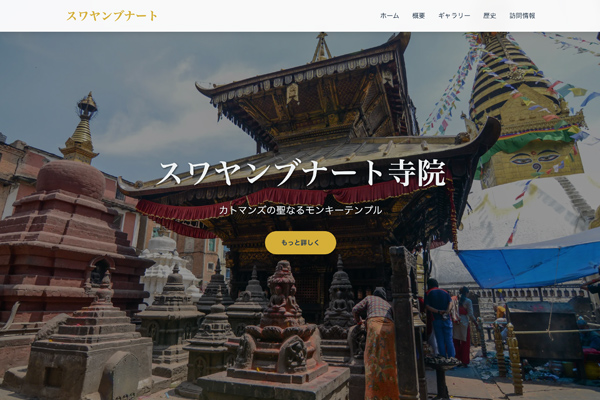Go to the ギャラリー page
The height and width of the screenshot is (400, 600).
454,16
